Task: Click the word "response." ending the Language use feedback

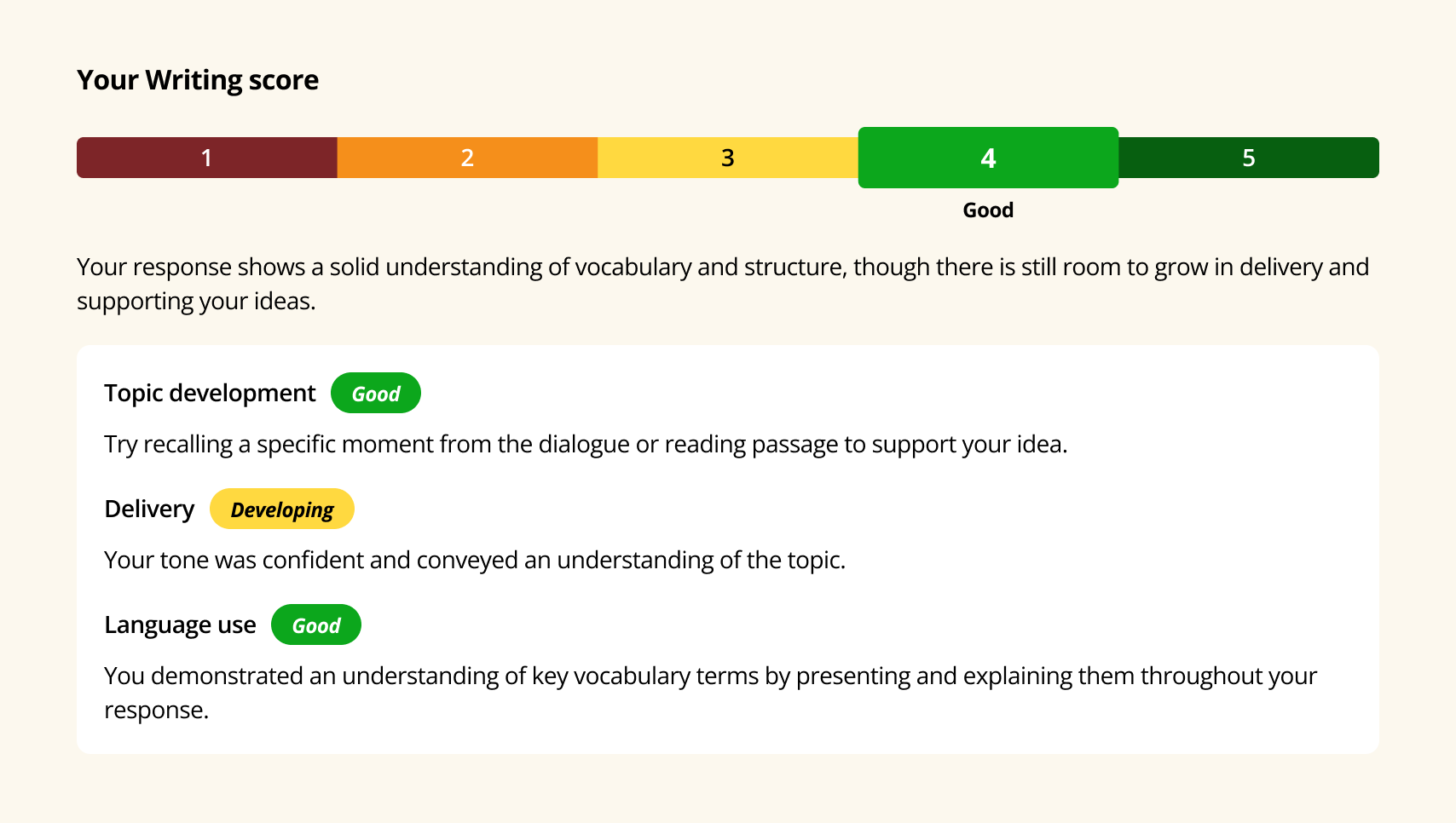Action: point(157,711)
